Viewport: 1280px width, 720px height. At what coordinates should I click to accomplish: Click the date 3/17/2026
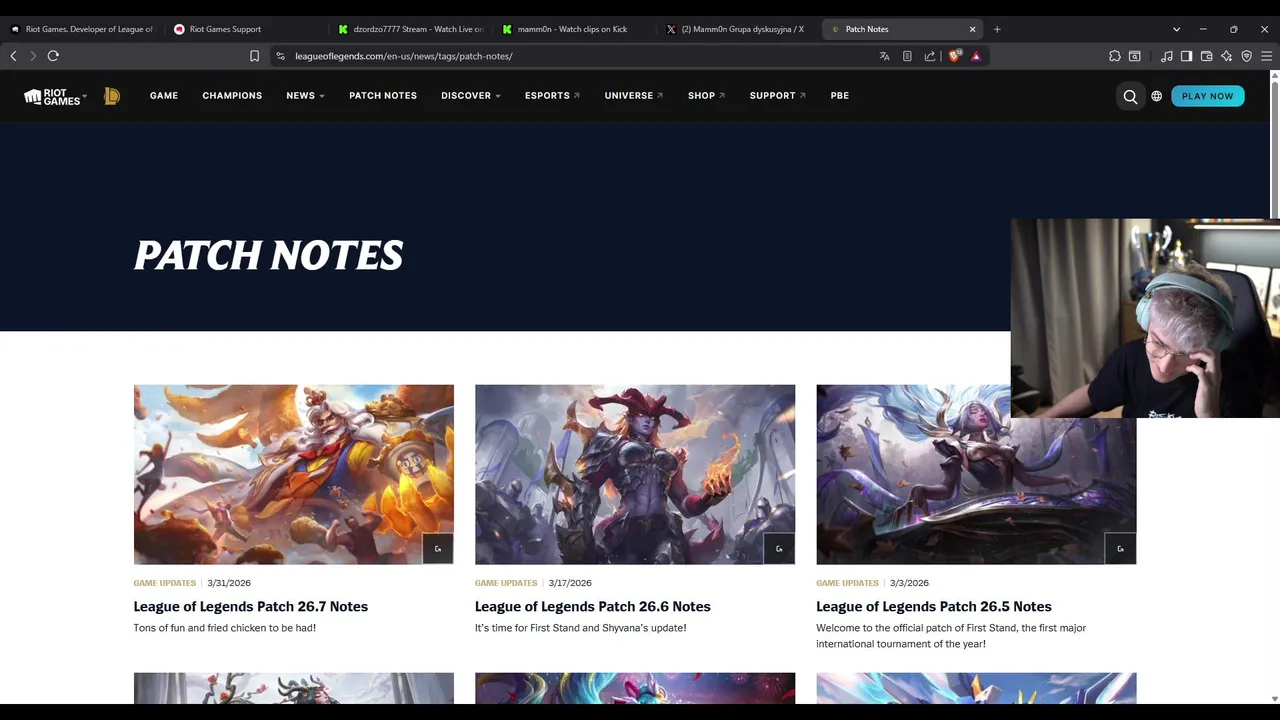point(570,583)
